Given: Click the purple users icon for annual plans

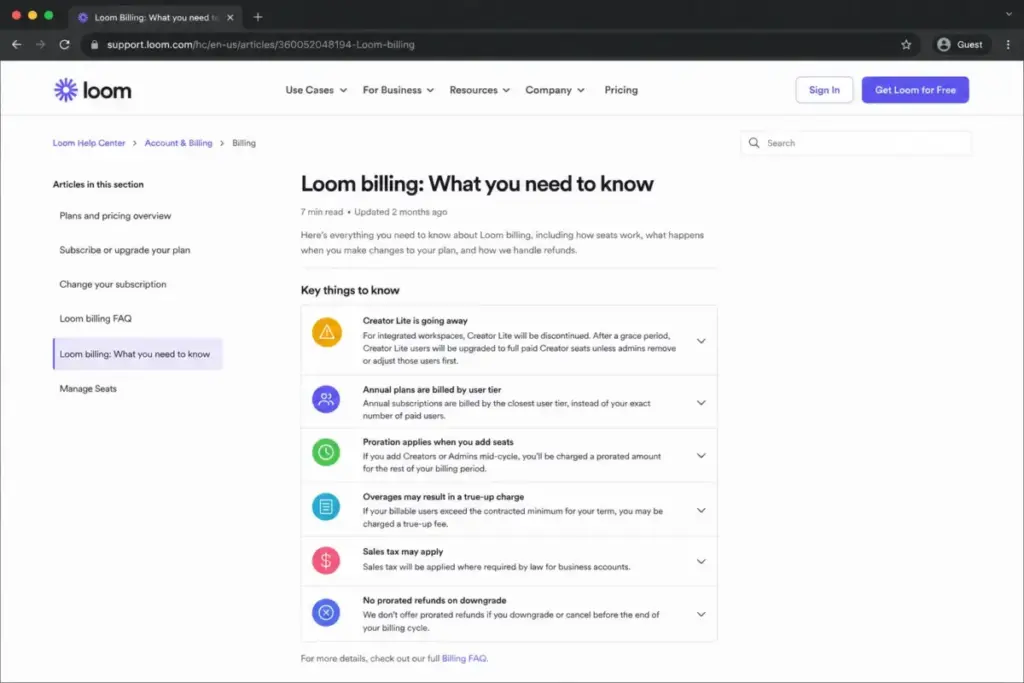Looking at the screenshot, I should 326,399.
